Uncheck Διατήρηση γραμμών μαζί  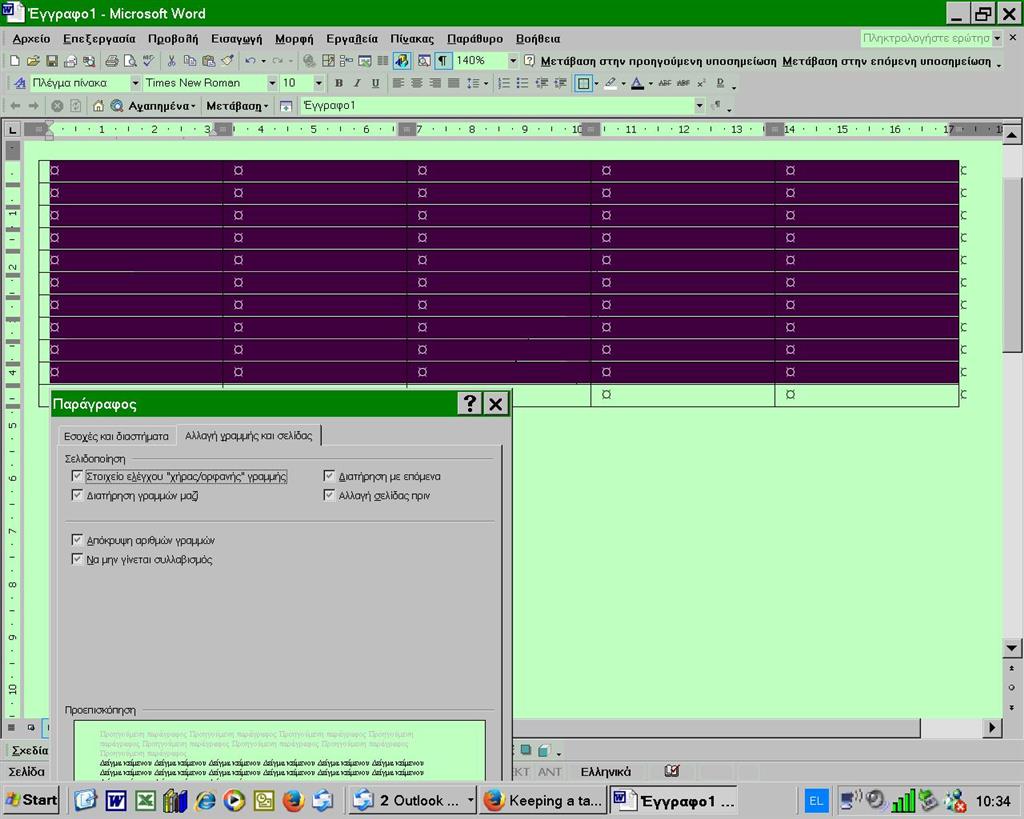click(x=78, y=495)
